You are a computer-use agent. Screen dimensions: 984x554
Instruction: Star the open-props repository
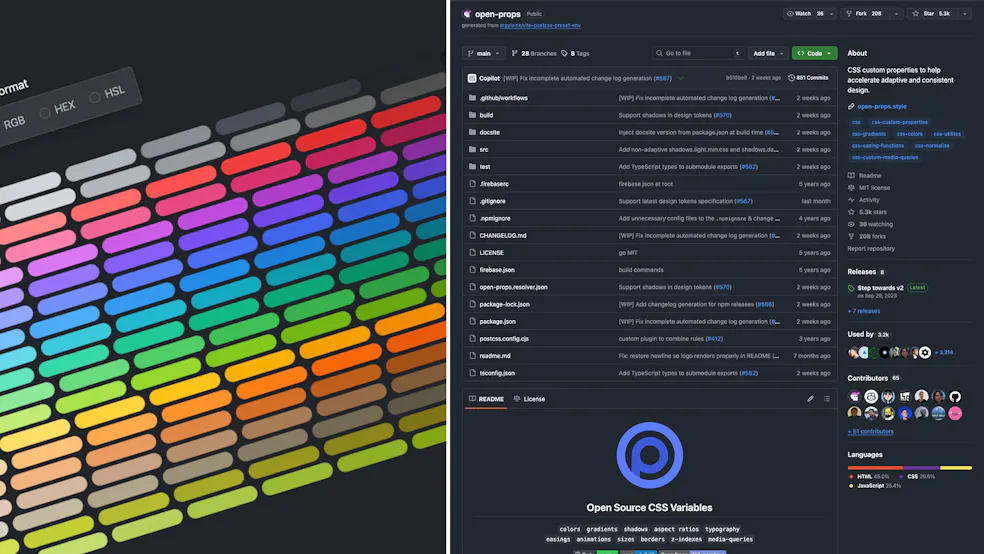[x=932, y=14]
